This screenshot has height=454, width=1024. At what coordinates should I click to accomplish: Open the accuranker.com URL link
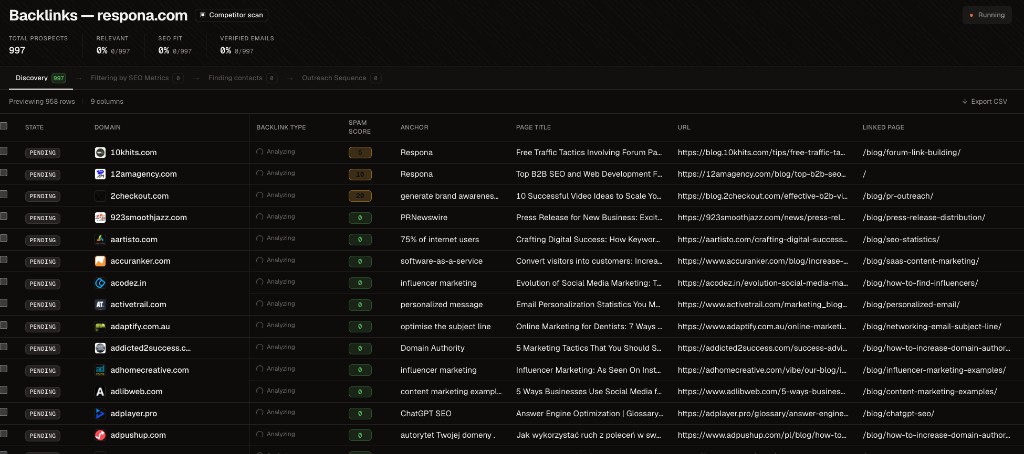762,261
